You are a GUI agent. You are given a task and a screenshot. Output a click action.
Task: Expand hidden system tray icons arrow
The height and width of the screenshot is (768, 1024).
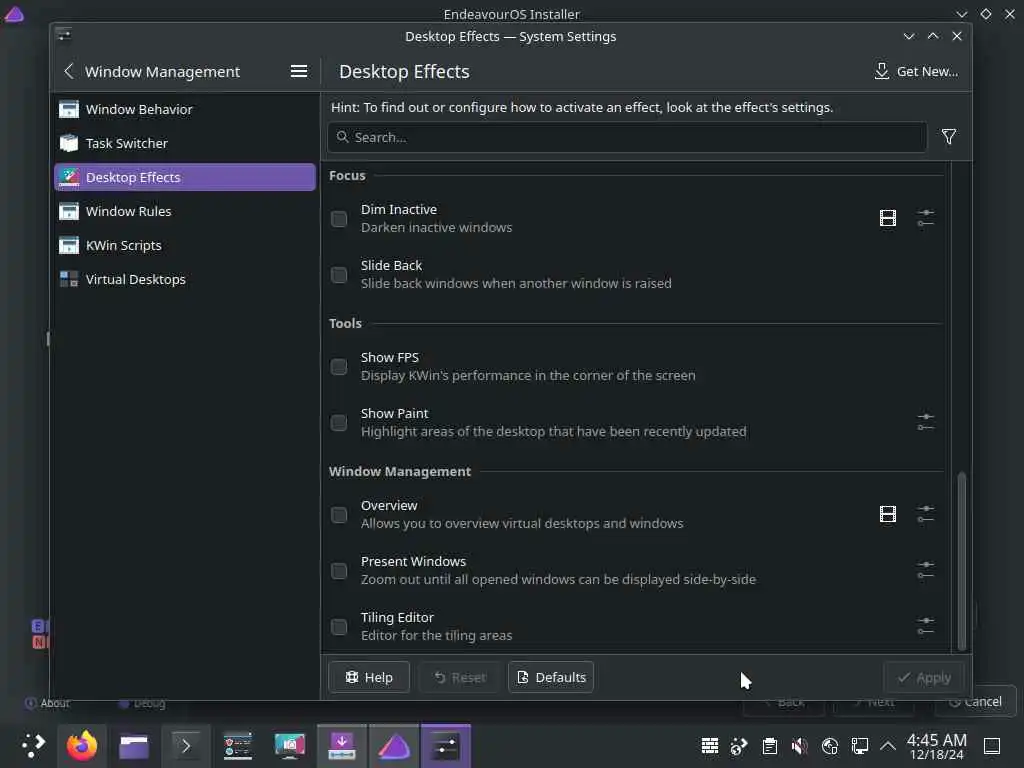coord(888,746)
